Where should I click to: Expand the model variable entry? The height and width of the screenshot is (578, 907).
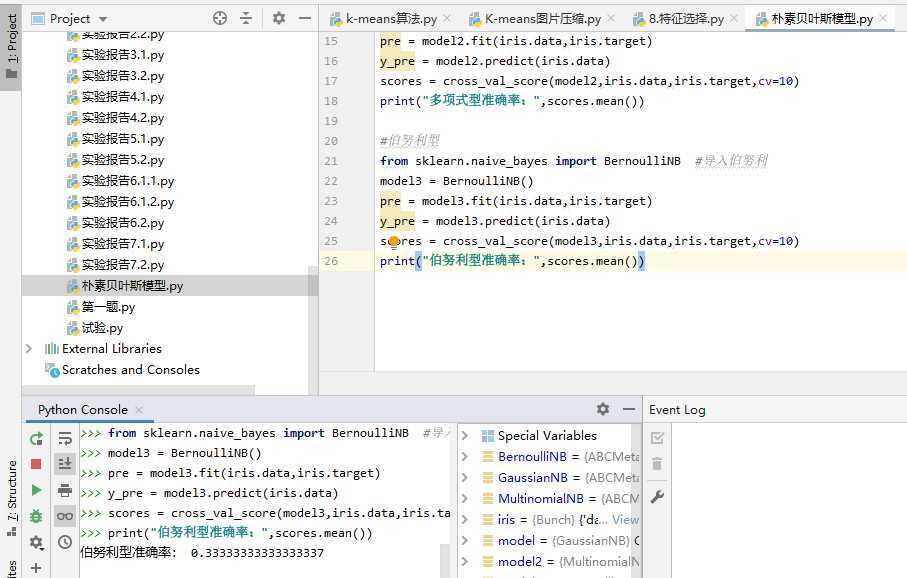(465, 540)
